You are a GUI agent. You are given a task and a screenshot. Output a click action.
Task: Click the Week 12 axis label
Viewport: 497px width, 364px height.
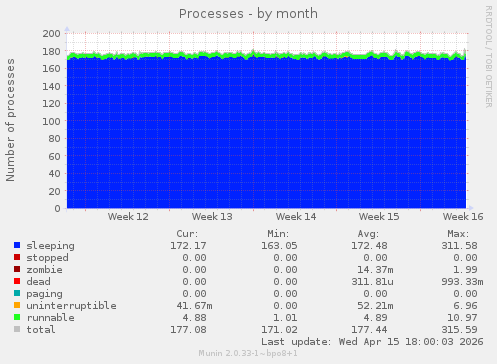128,217
